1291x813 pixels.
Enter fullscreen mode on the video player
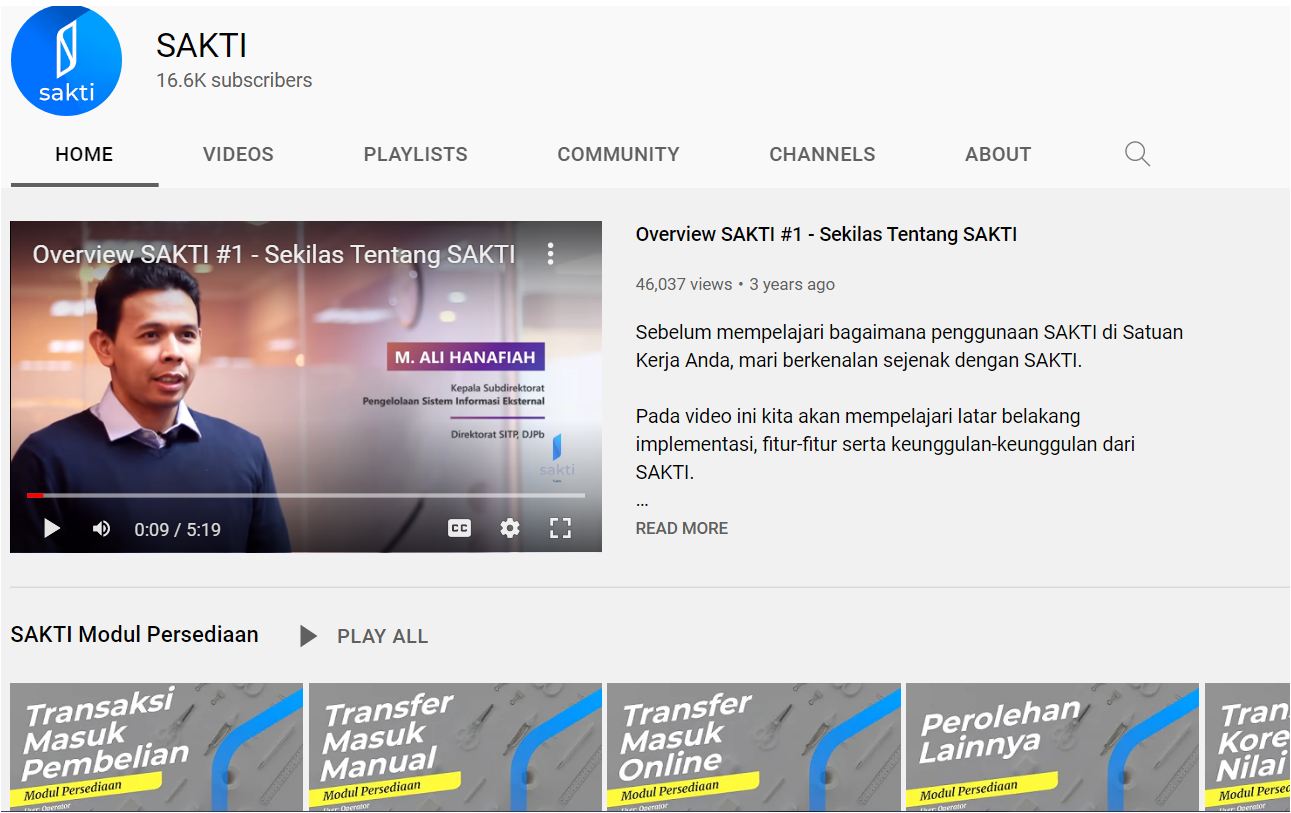560,528
